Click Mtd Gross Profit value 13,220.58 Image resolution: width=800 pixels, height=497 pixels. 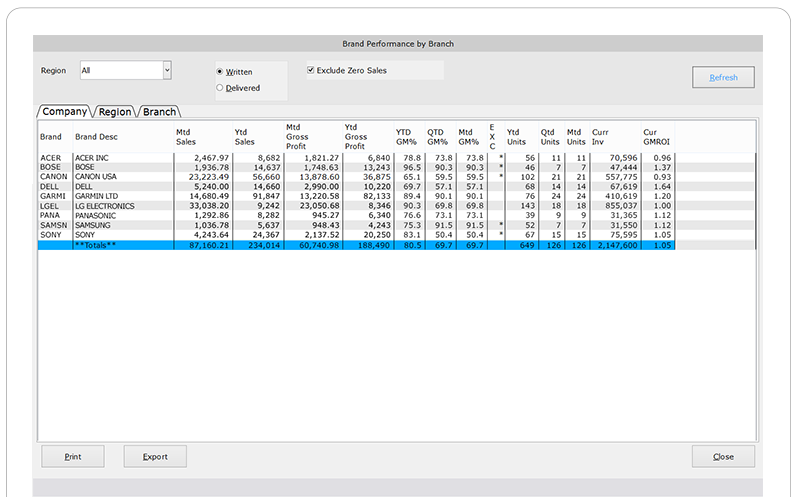(319, 196)
